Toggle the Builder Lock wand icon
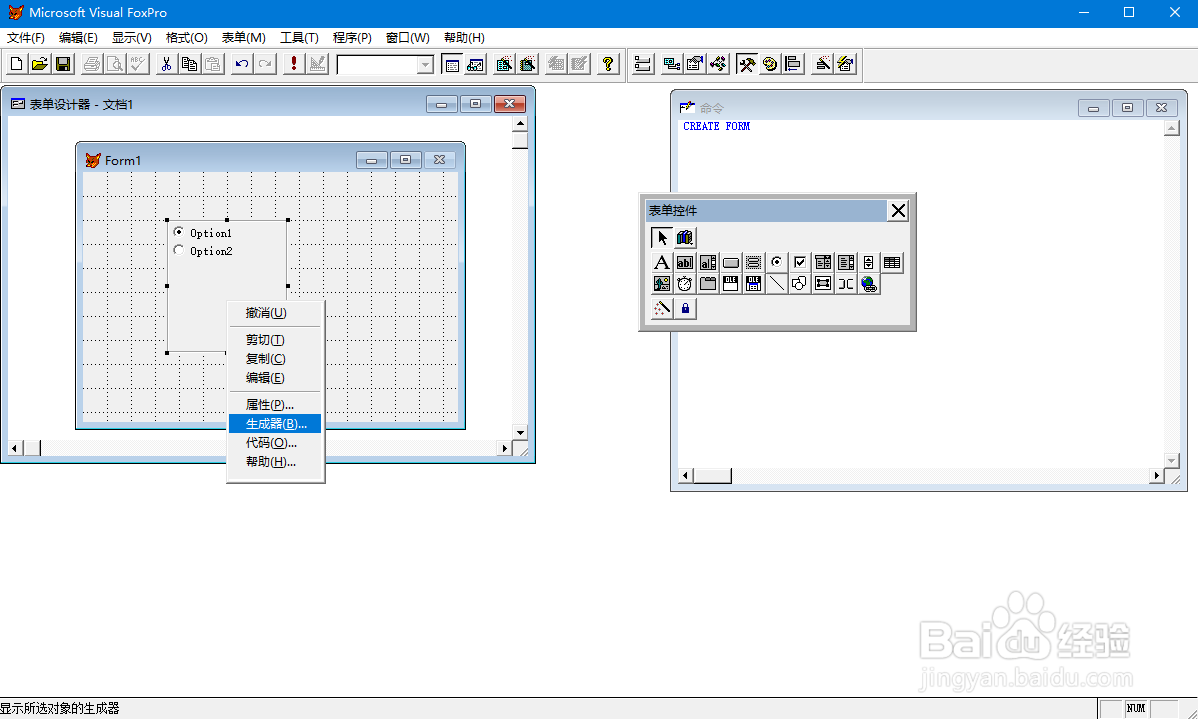 point(662,309)
